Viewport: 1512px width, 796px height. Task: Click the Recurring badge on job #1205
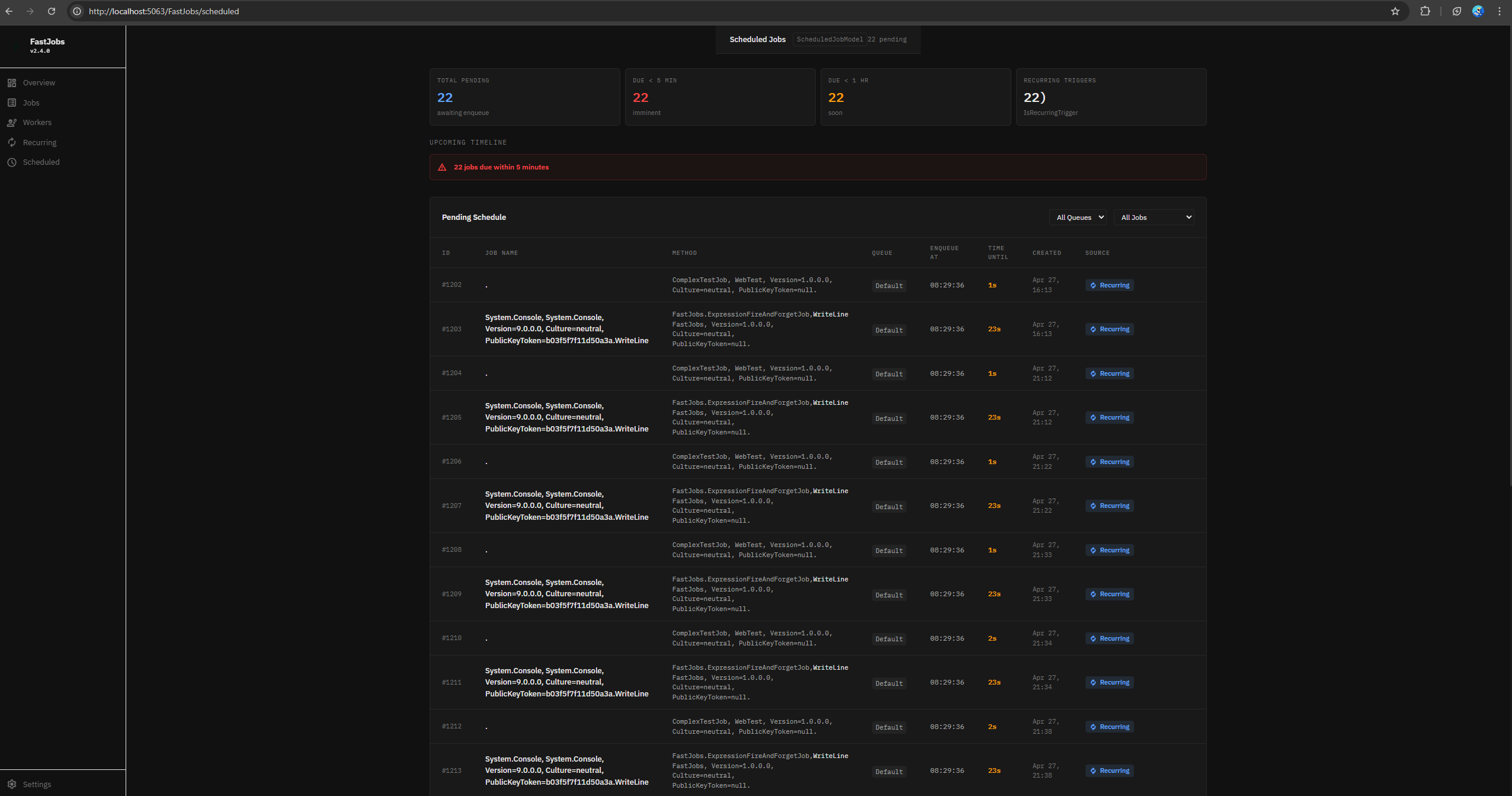click(x=1109, y=417)
